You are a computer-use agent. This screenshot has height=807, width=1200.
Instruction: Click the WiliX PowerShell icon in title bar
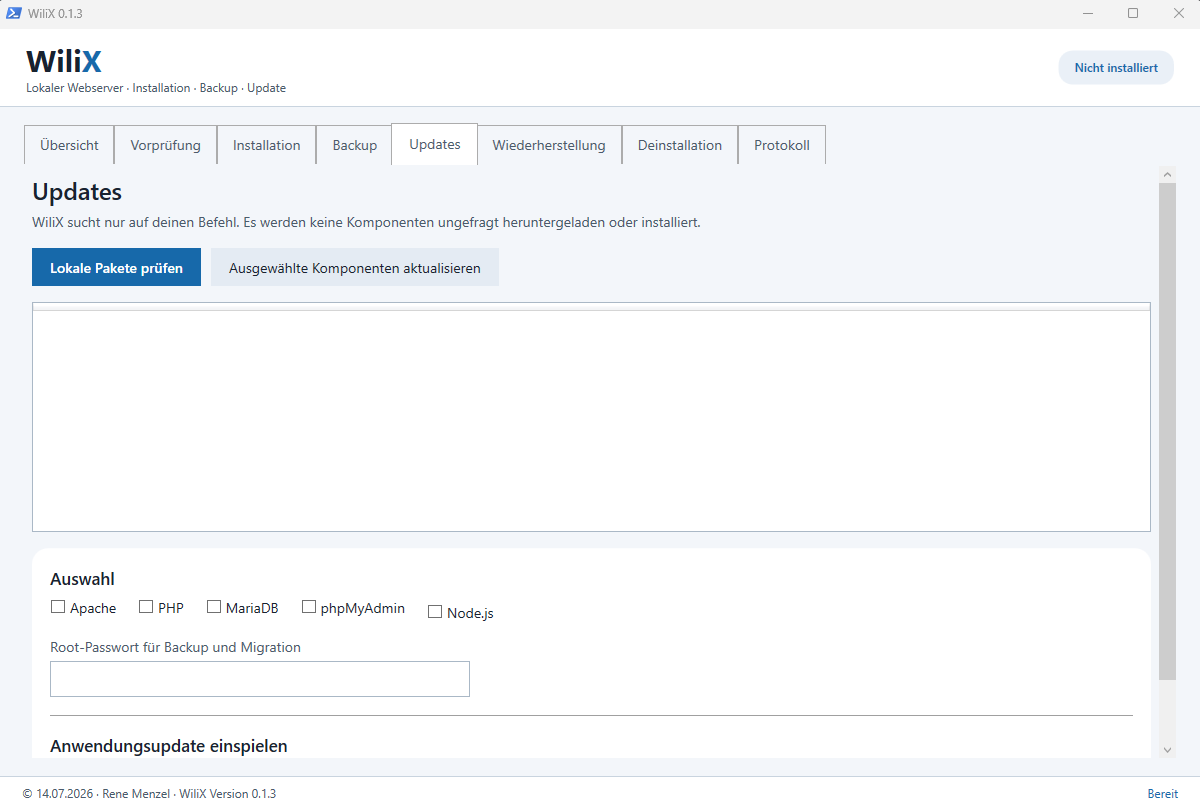(x=14, y=13)
